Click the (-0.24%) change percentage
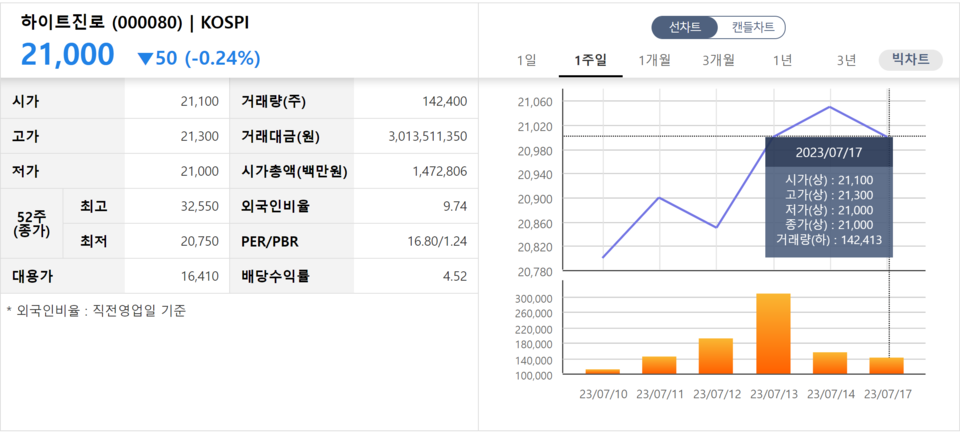960x432 pixels. [x=222, y=58]
